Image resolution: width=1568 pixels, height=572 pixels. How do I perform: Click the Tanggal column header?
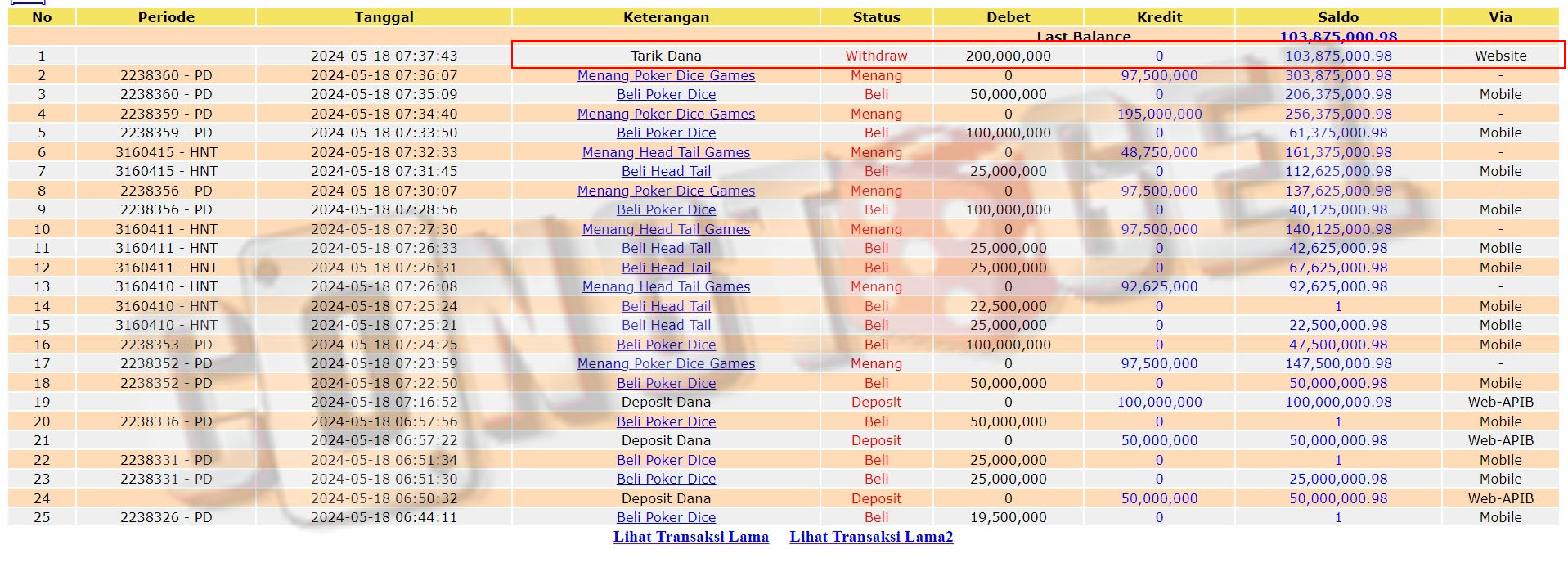click(x=384, y=17)
